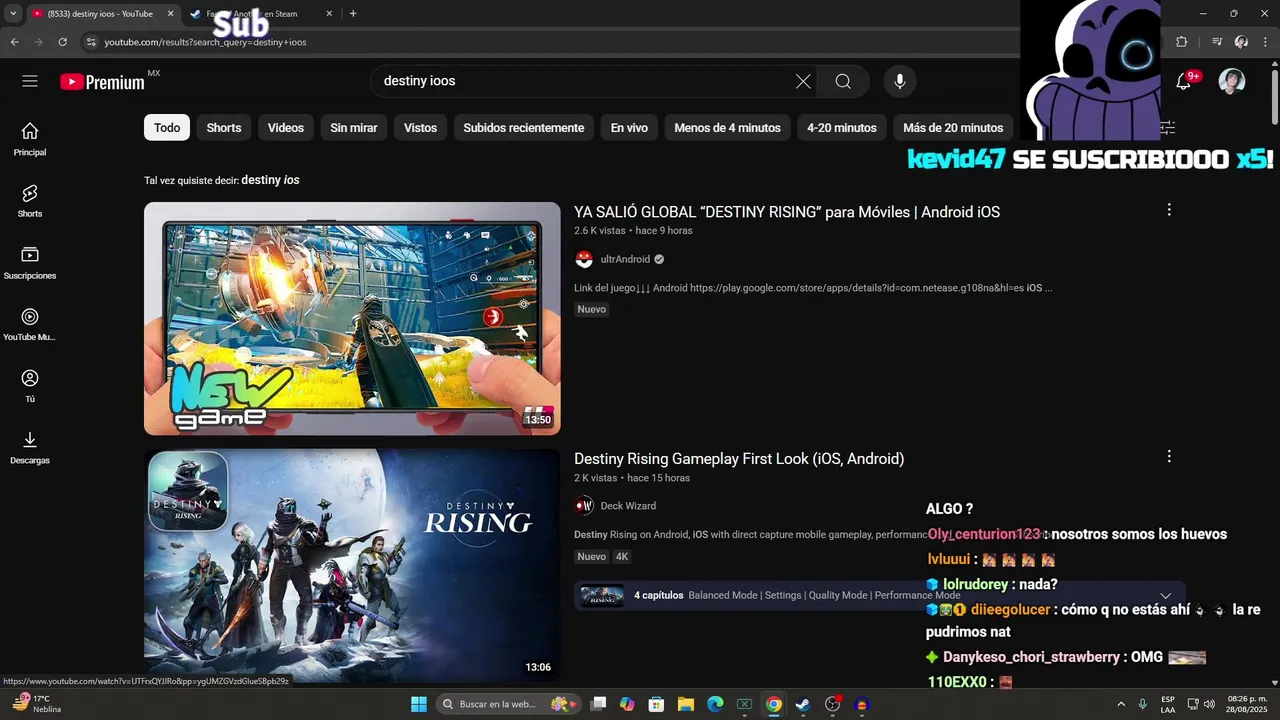Select the Shorts filter chip
Screen dimensions: 1280x720
click(224, 128)
